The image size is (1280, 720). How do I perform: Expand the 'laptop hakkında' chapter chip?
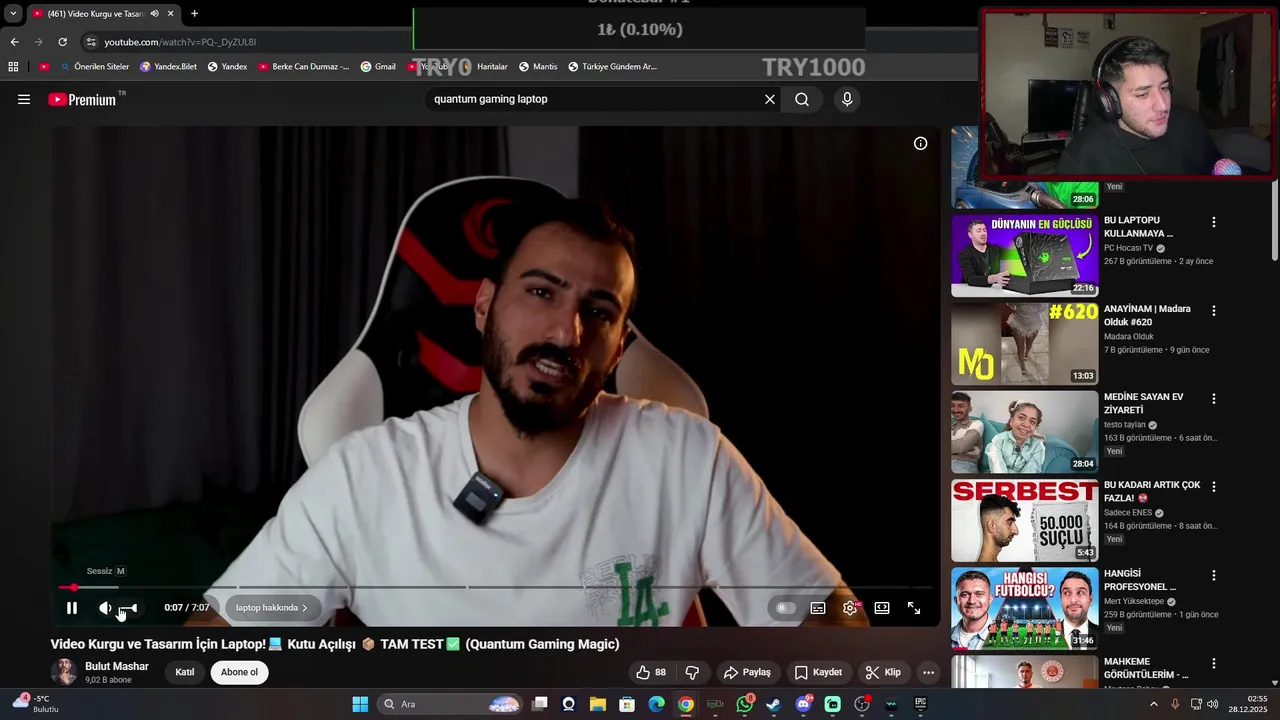(x=272, y=608)
